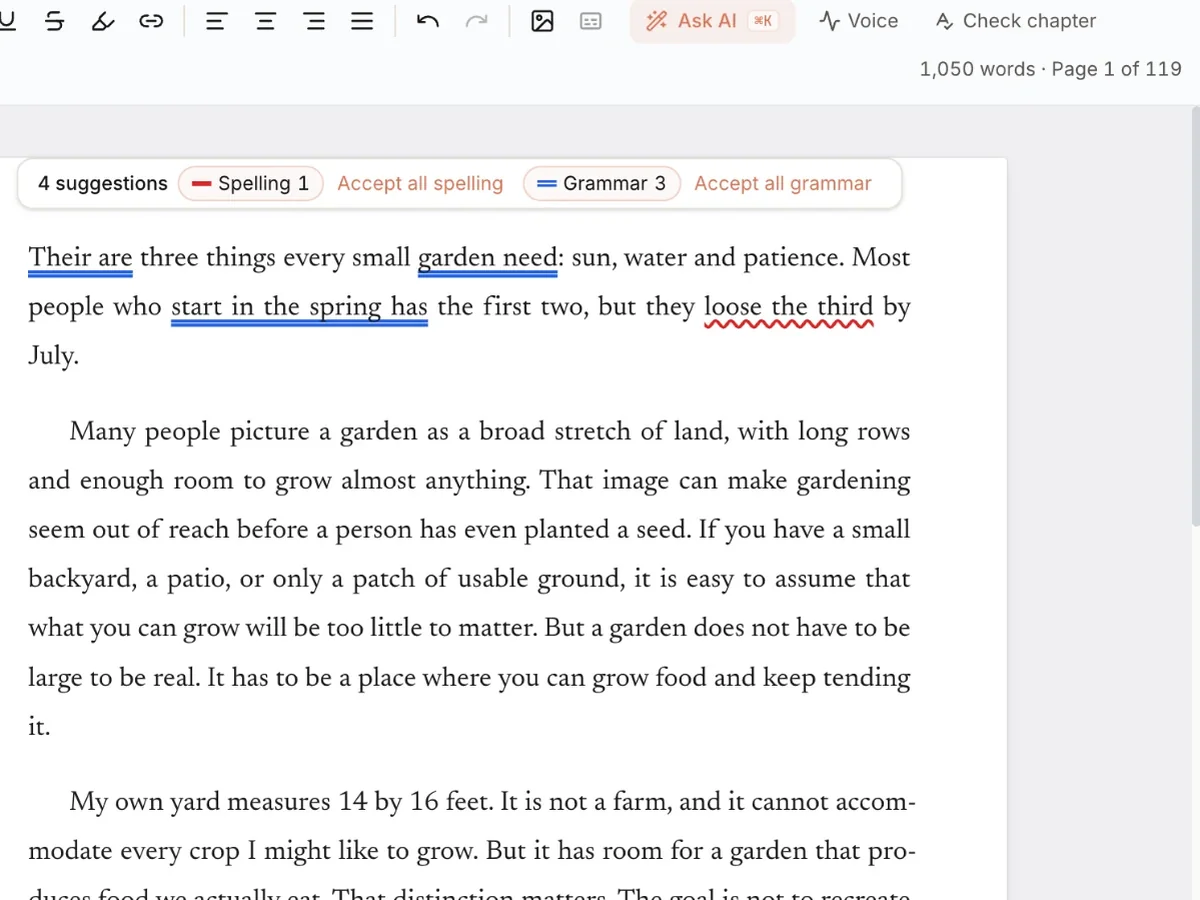This screenshot has height=900, width=1200.
Task: Open grammar suggestion for "garden need"
Action: tap(488, 258)
